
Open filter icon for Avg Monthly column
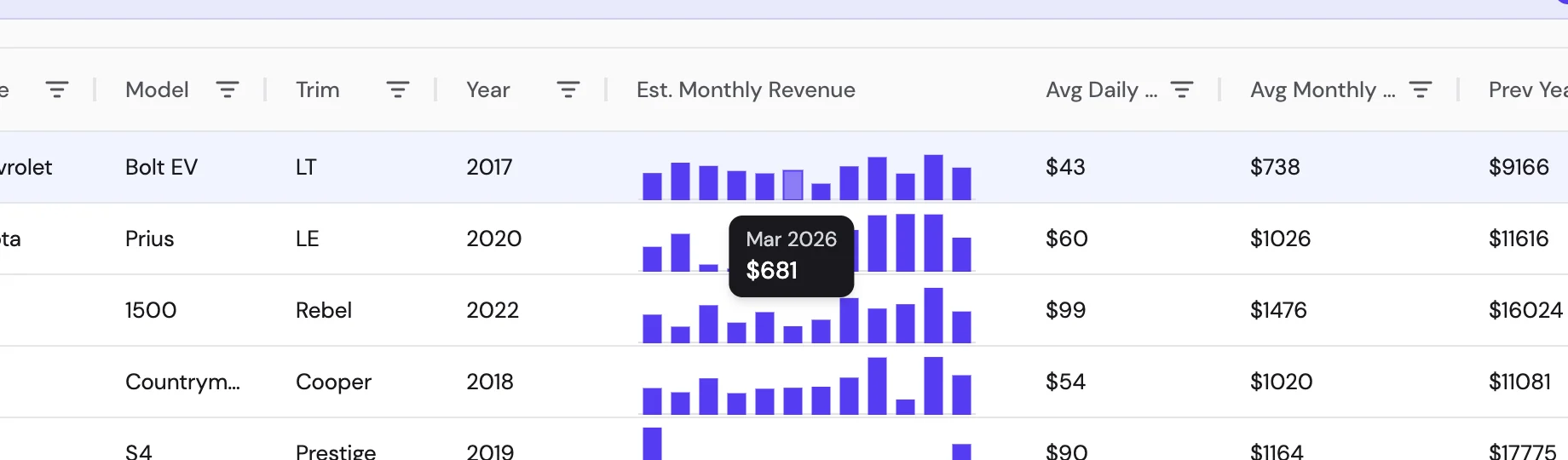(x=1421, y=89)
